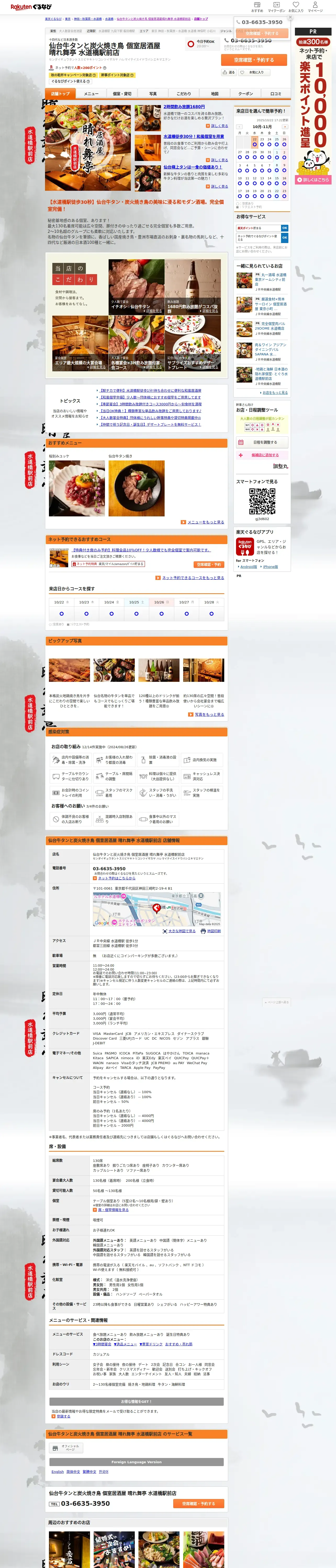Open the お気に入り heart icon in the header
The height and width of the screenshot is (1568, 336).
click(296, 7)
